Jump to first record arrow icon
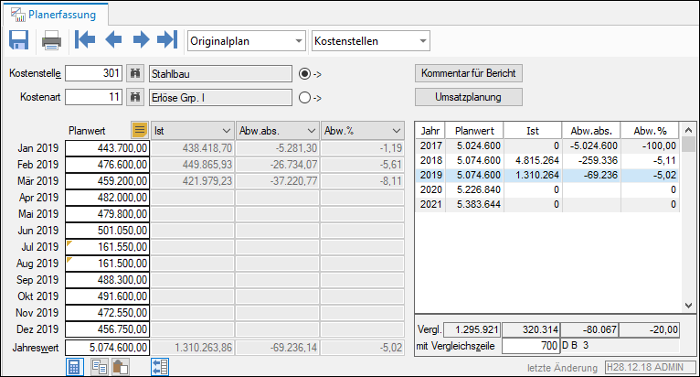Image resolution: width=700 pixels, height=377 pixels. pyautogui.click(x=85, y=40)
